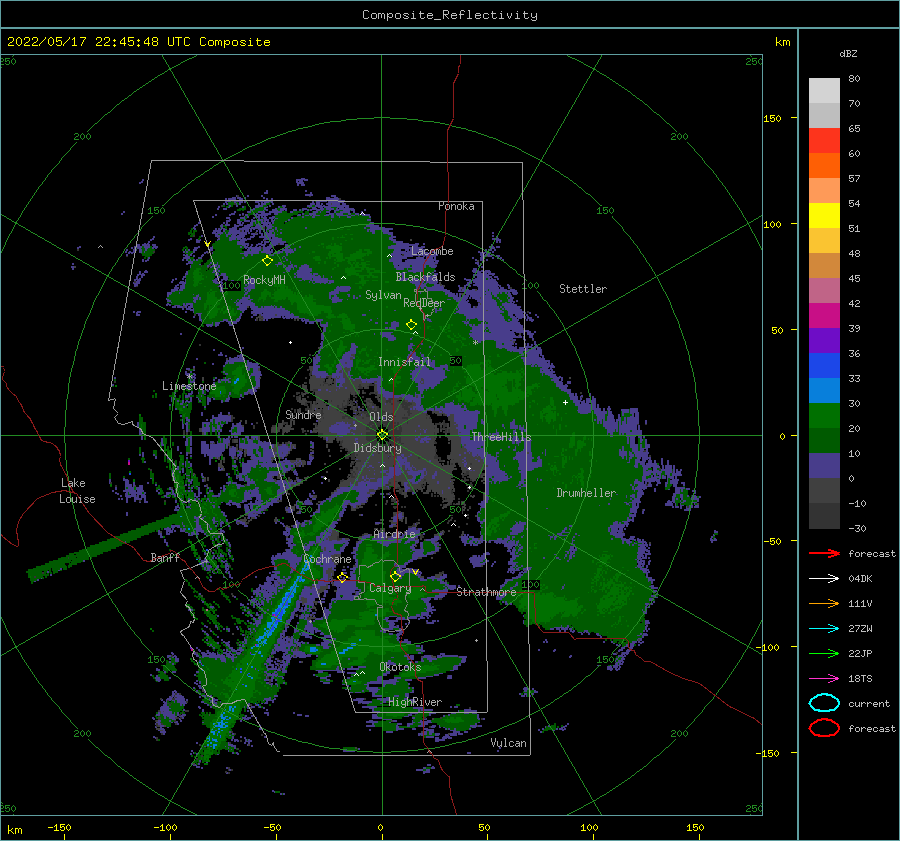The image size is (900, 841).
Task: Click the Innisfail label
Action: (404, 362)
